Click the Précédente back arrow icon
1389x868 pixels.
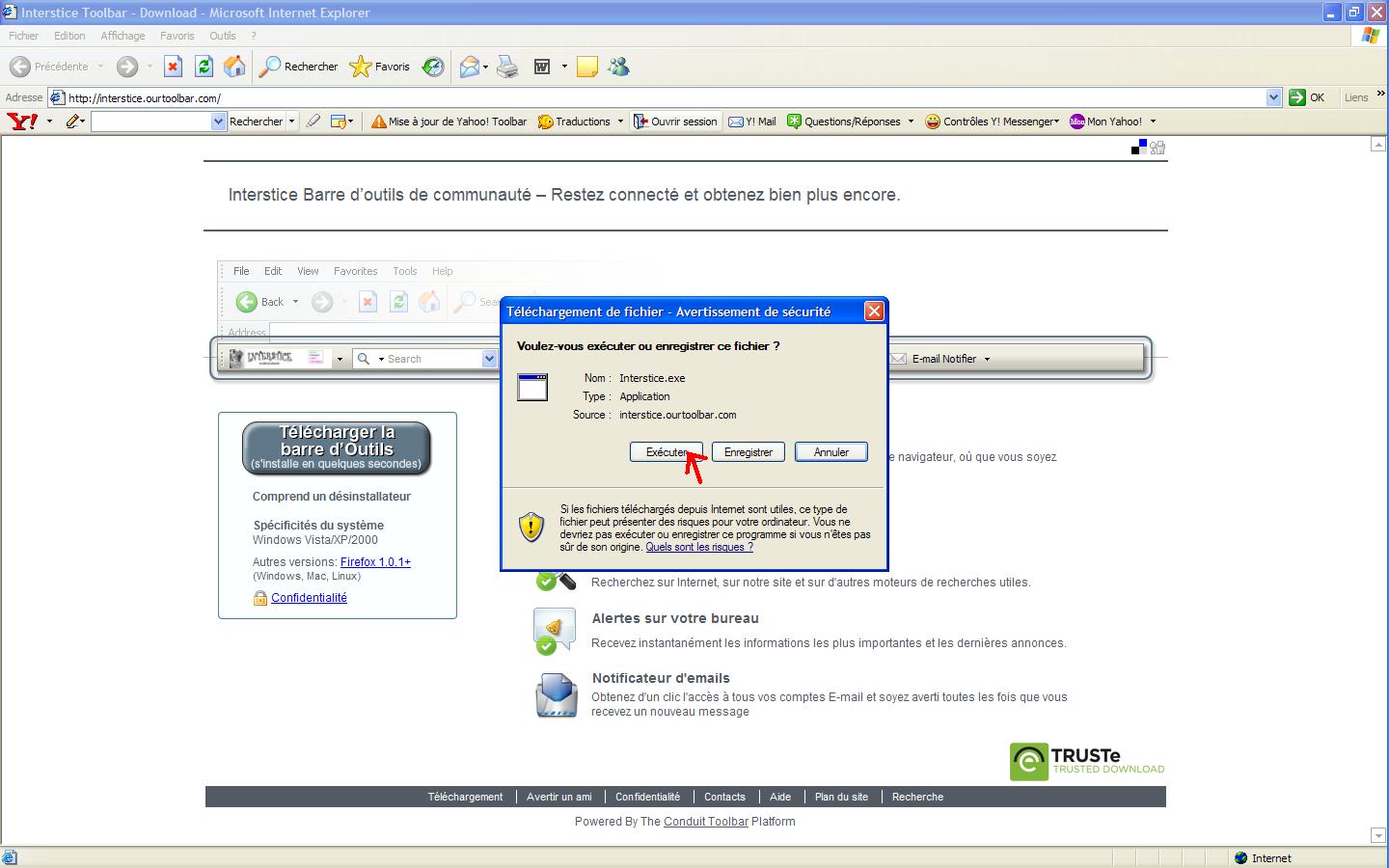(x=19, y=67)
